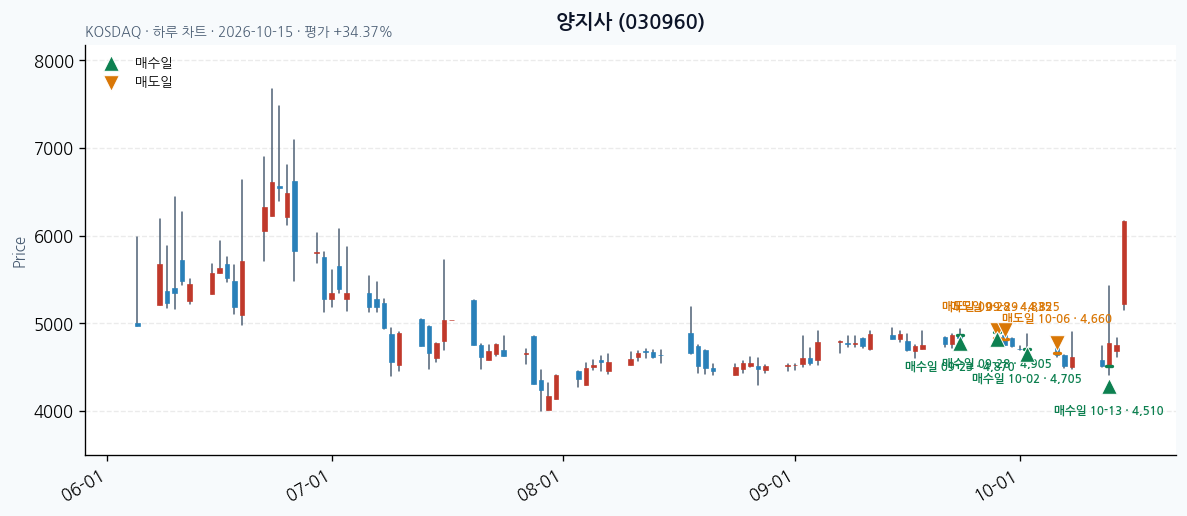Click the 매수일 10-13 · 4,510 annotation text

pyautogui.click(x=1109, y=410)
